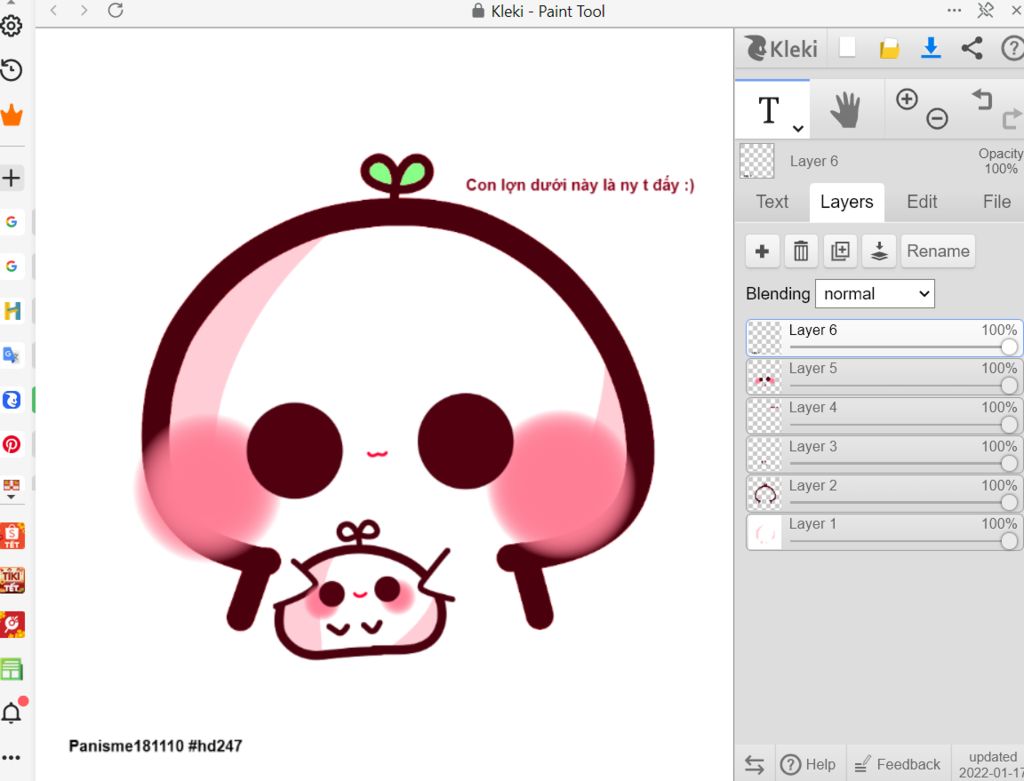Image resolution: width=1024 pixels, height=781 pixels.
Task: Reload the Kleki page
Action: 116,10
